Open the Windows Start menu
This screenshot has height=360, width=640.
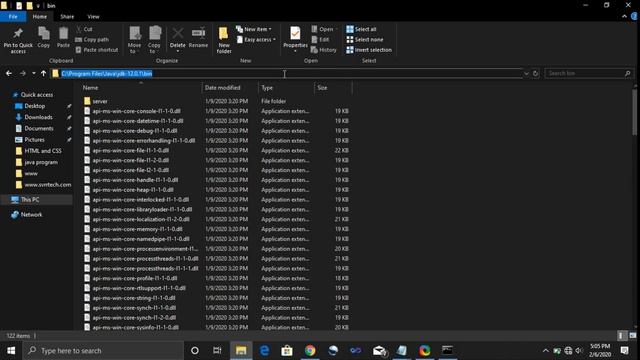(11, 350)
